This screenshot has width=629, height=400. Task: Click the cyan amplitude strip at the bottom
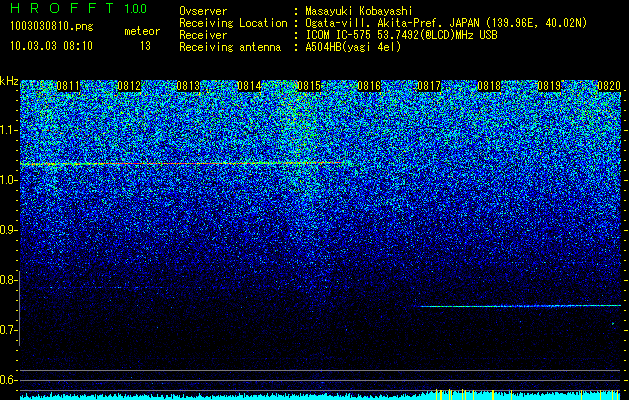tap(321, 395)
